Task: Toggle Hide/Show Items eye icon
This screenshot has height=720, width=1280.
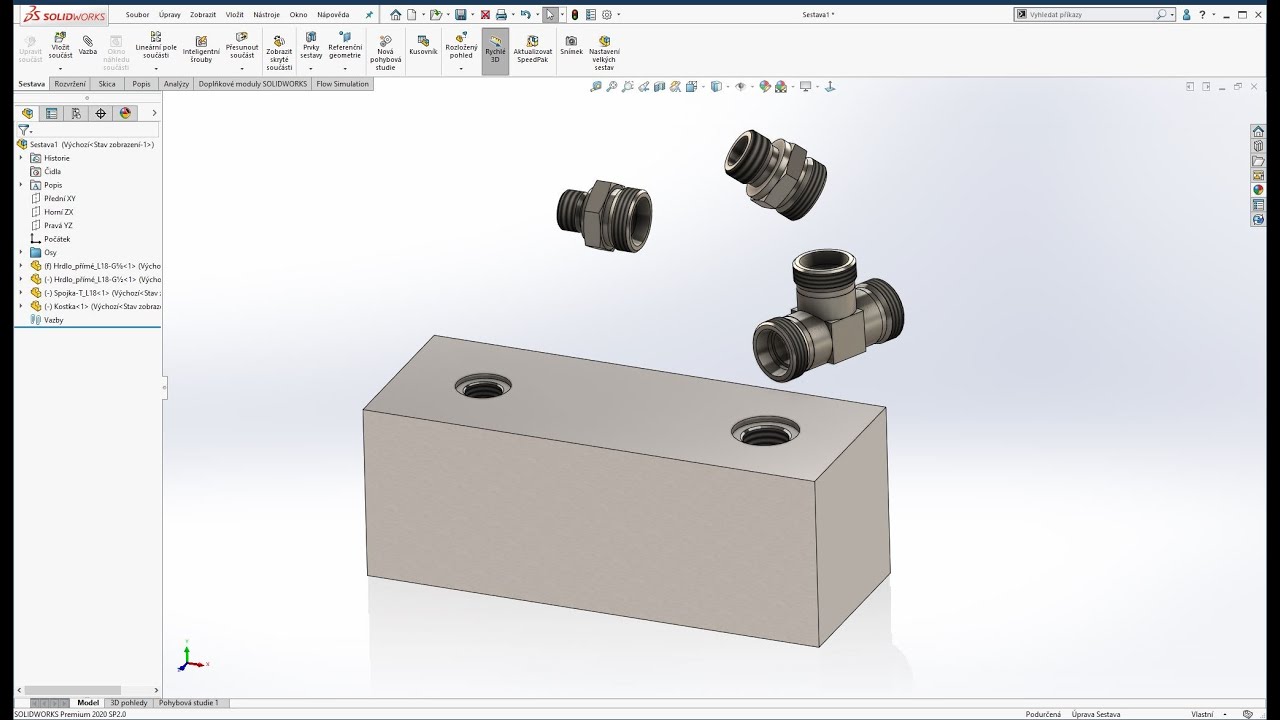Action: pyautogui.click(x=740, y=87)
